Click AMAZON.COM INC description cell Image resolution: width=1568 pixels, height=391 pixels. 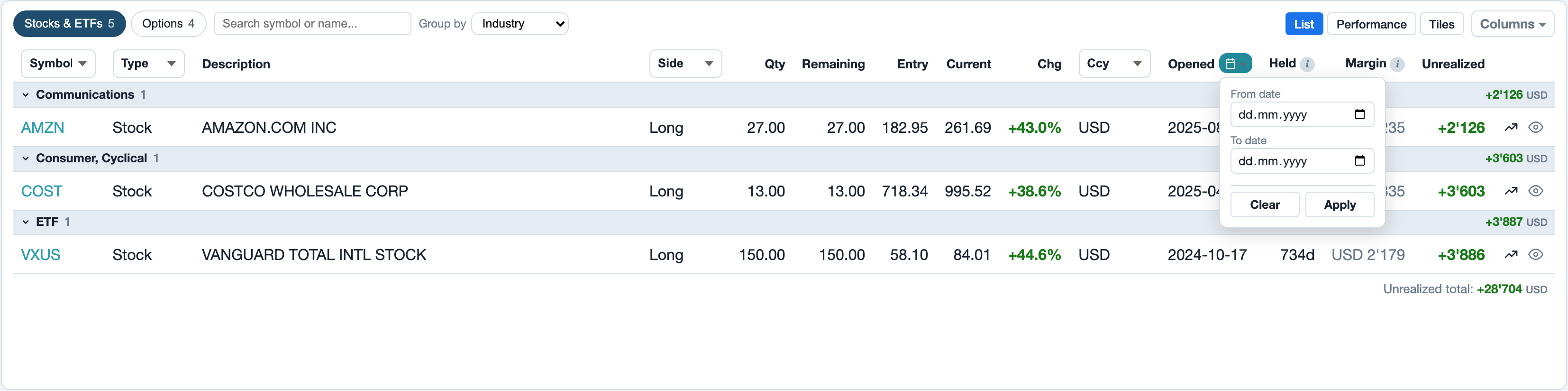269,127
